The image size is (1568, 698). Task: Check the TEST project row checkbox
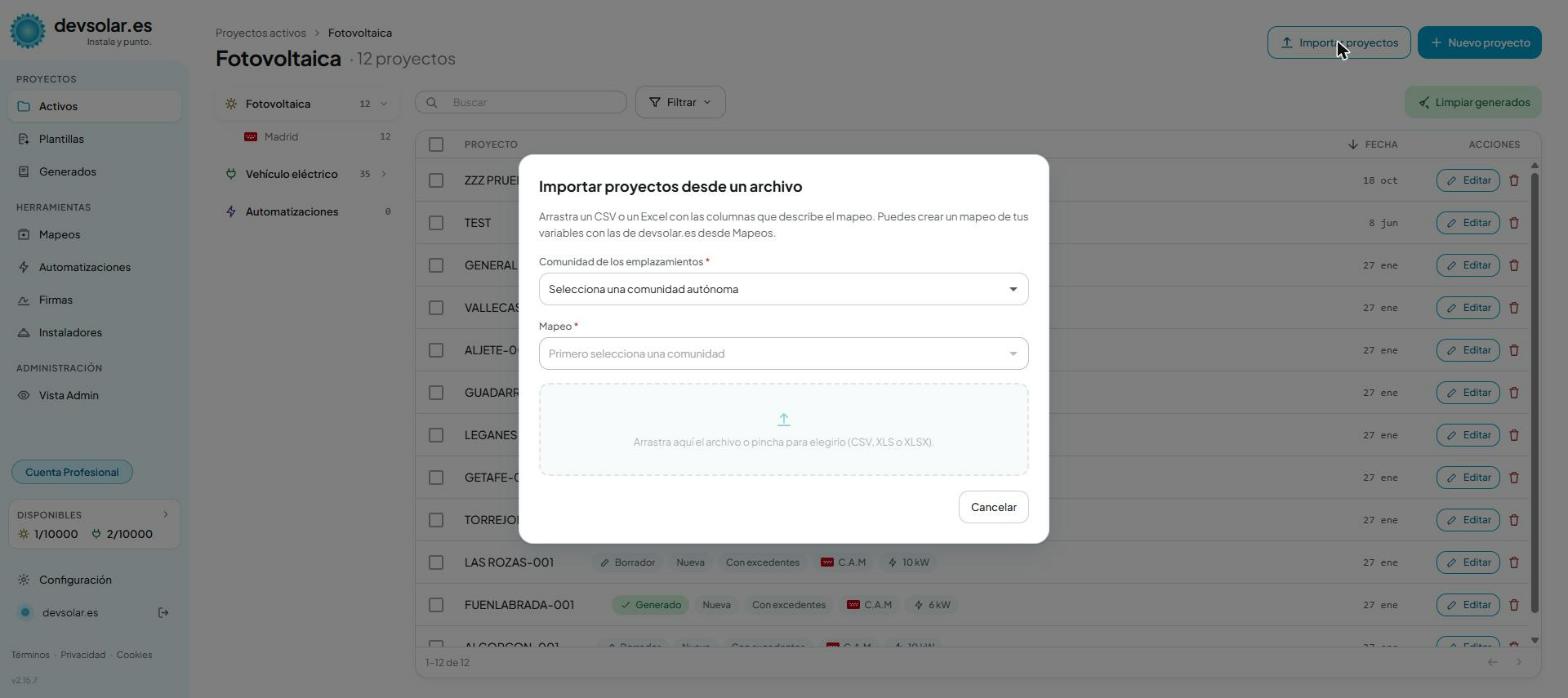[436, 222]
